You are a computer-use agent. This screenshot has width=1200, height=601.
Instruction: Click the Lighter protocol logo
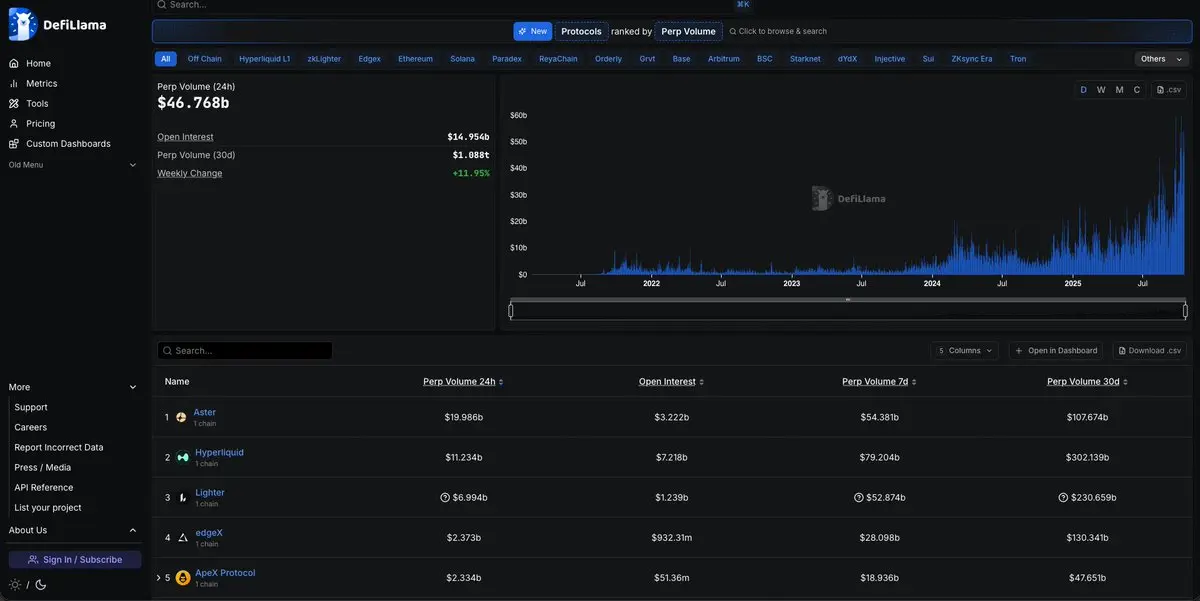(183, 497)
